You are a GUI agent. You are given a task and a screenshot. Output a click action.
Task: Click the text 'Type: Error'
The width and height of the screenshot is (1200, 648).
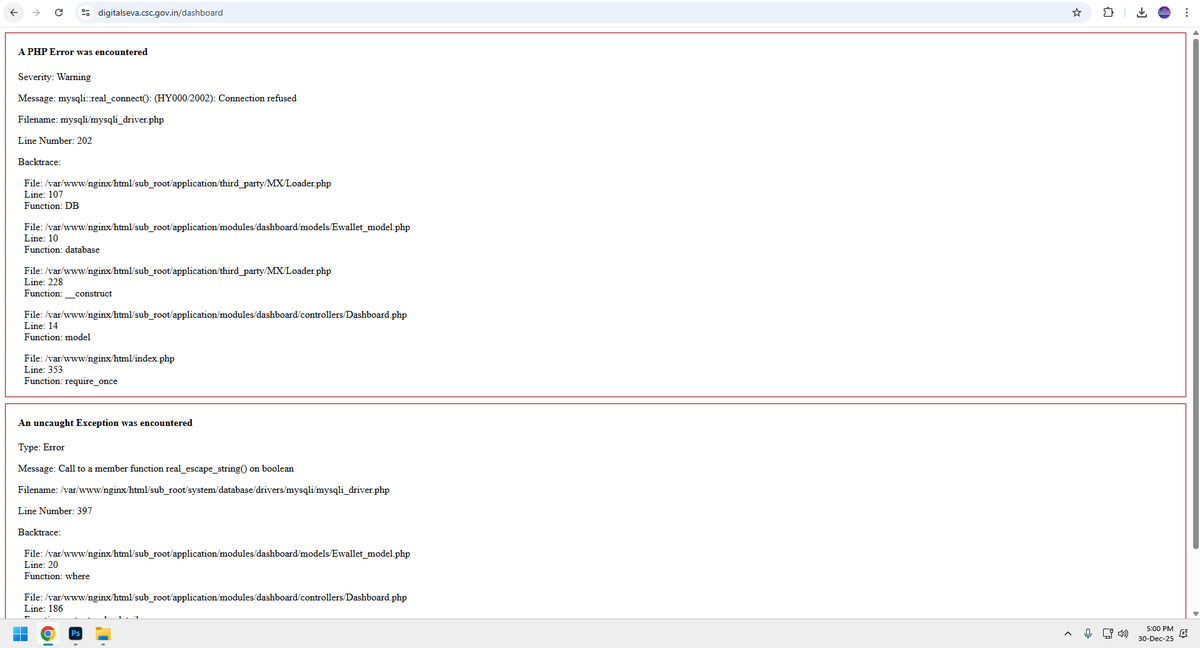(41, 448)
